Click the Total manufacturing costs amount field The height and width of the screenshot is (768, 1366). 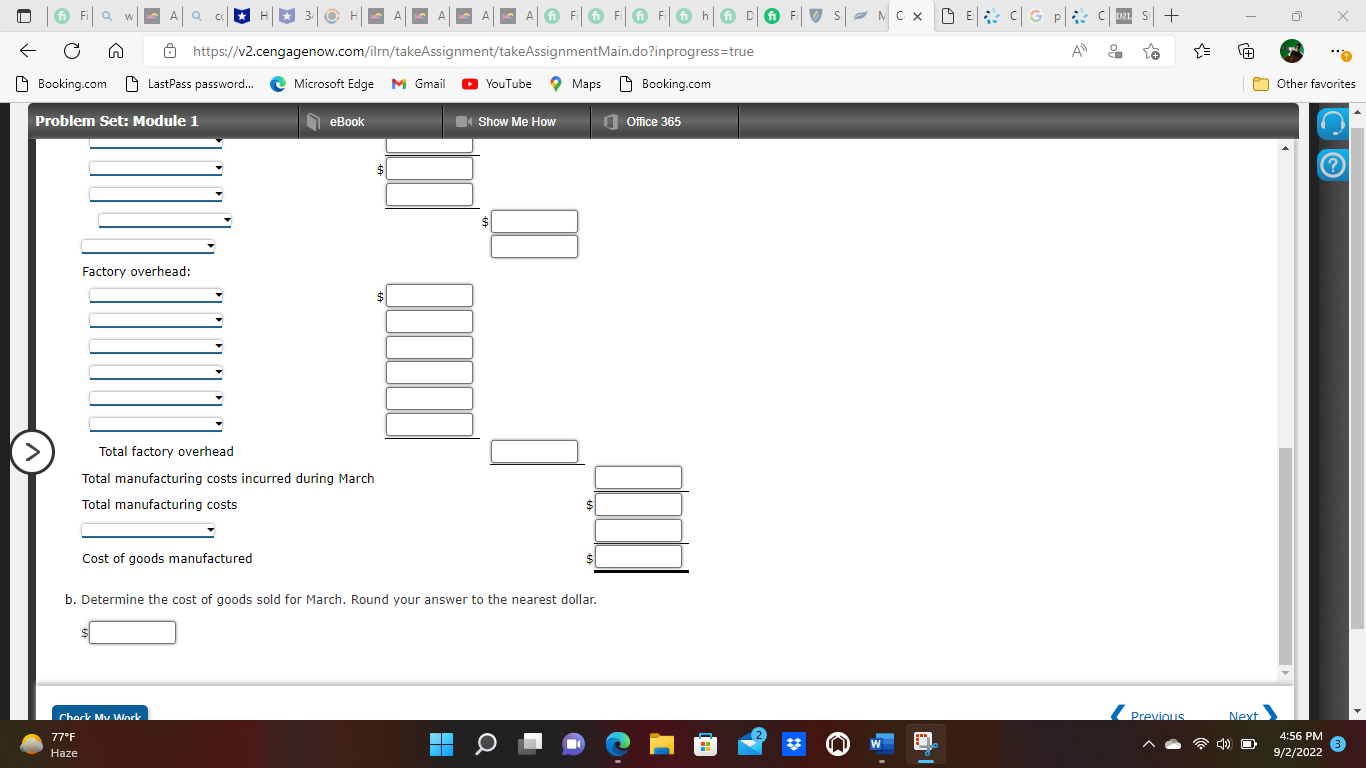[638, 504]
